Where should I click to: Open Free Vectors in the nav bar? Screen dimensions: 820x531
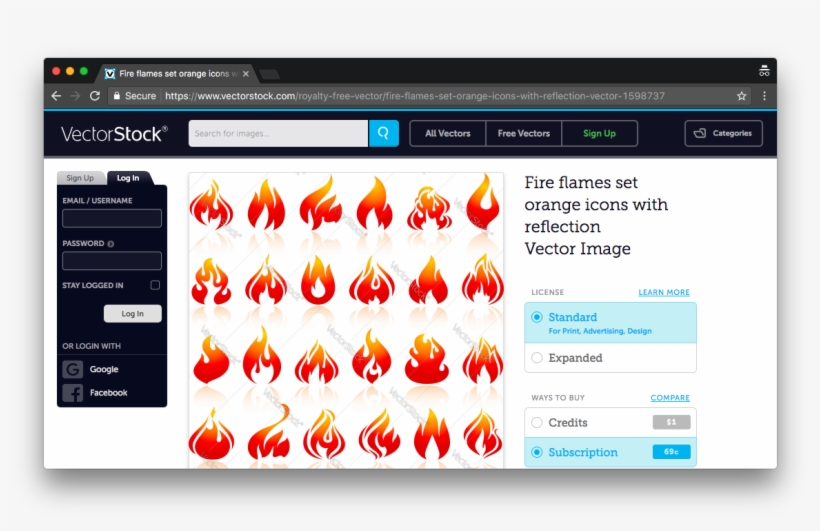[x=523, y=133]
